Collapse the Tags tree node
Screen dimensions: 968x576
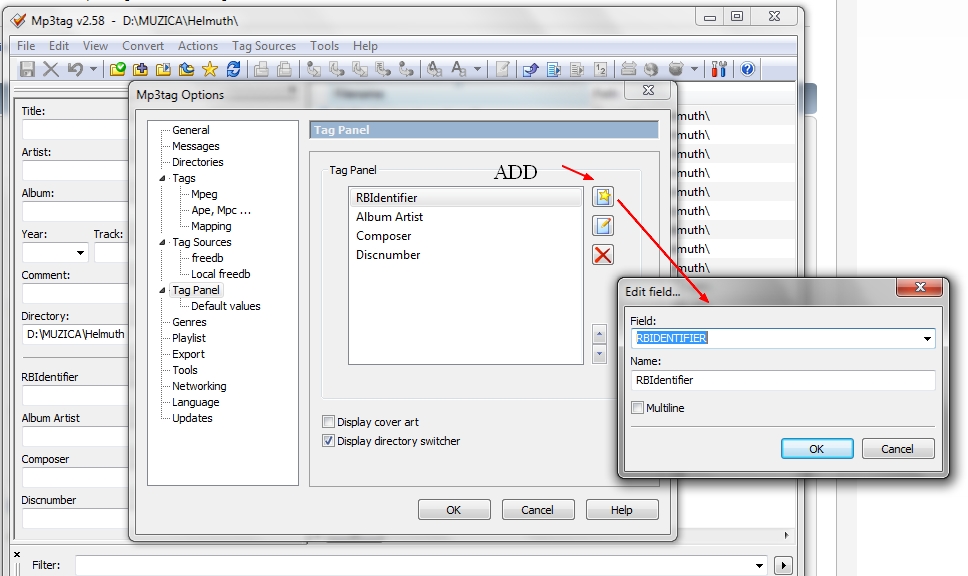162,178
